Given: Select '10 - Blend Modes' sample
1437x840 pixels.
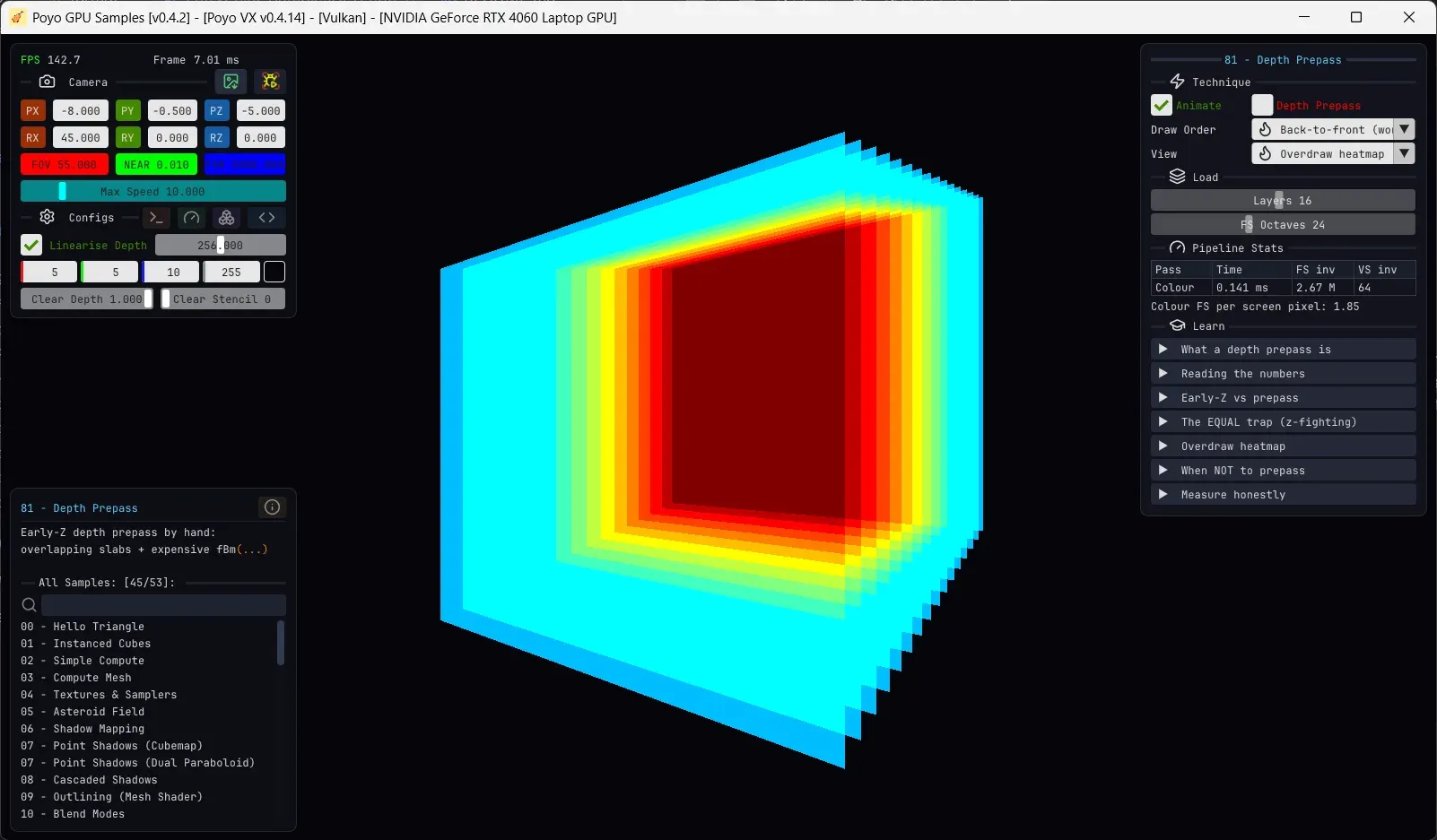Looking at the screenshot, I should 73,814.
